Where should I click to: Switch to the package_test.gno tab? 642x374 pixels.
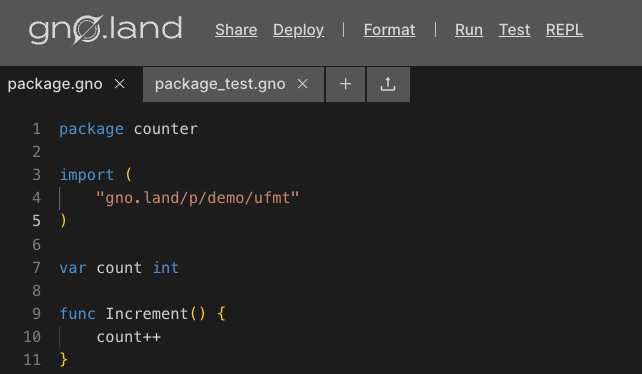point(220,84)
